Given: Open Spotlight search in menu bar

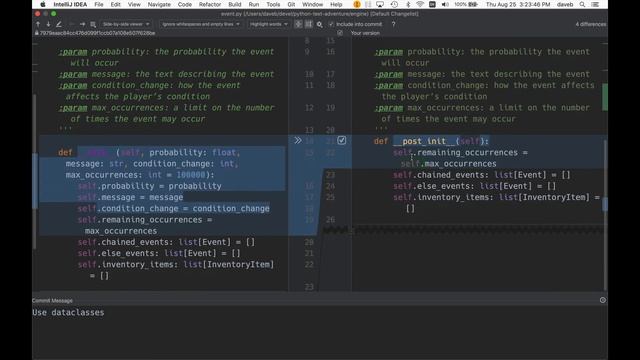Looking at the screenshot, I should click(582, 4).
